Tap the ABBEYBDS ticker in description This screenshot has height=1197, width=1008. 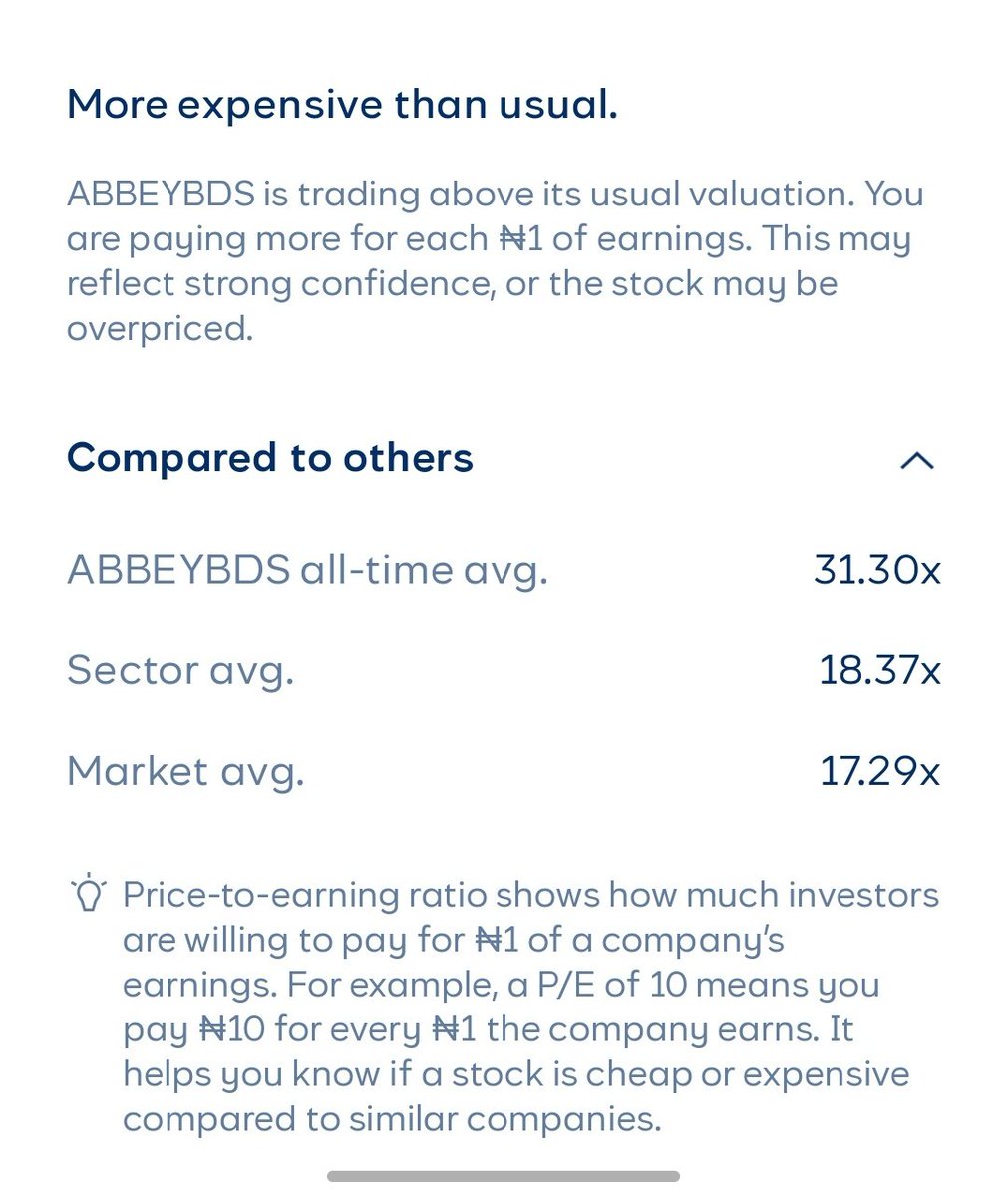click(161, 194)
